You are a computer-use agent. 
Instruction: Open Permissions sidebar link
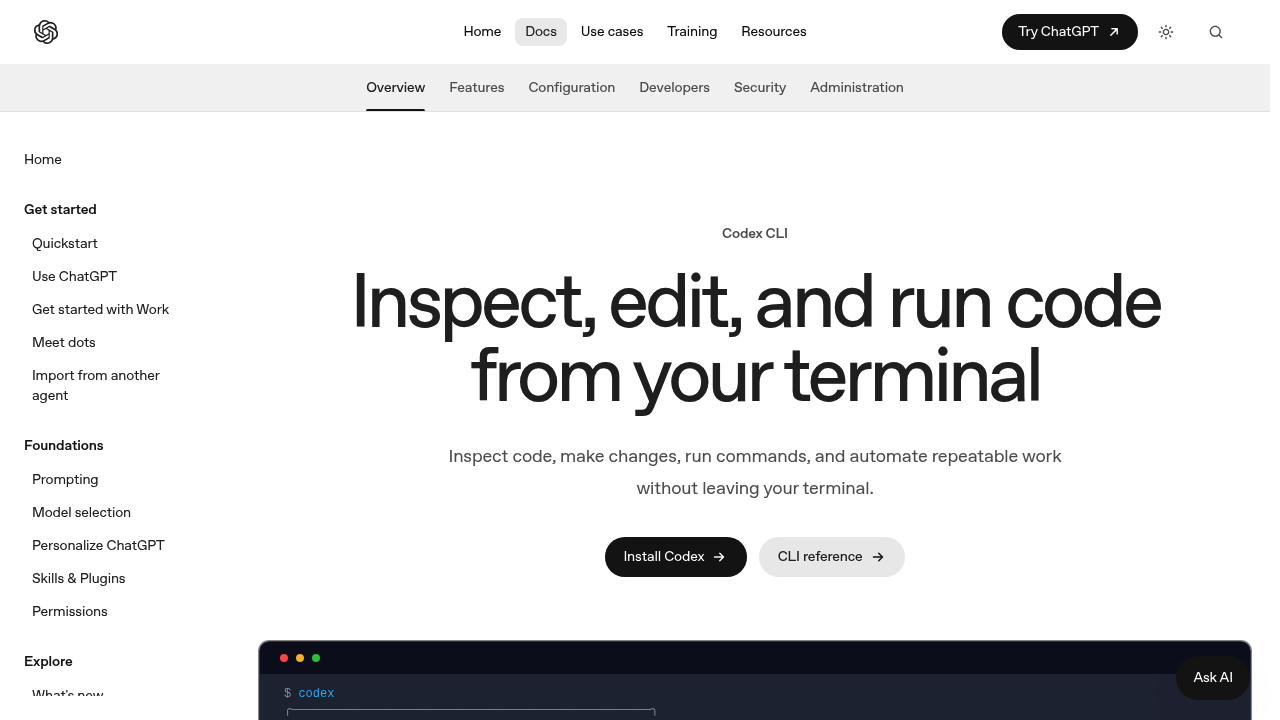click(70, 612)
